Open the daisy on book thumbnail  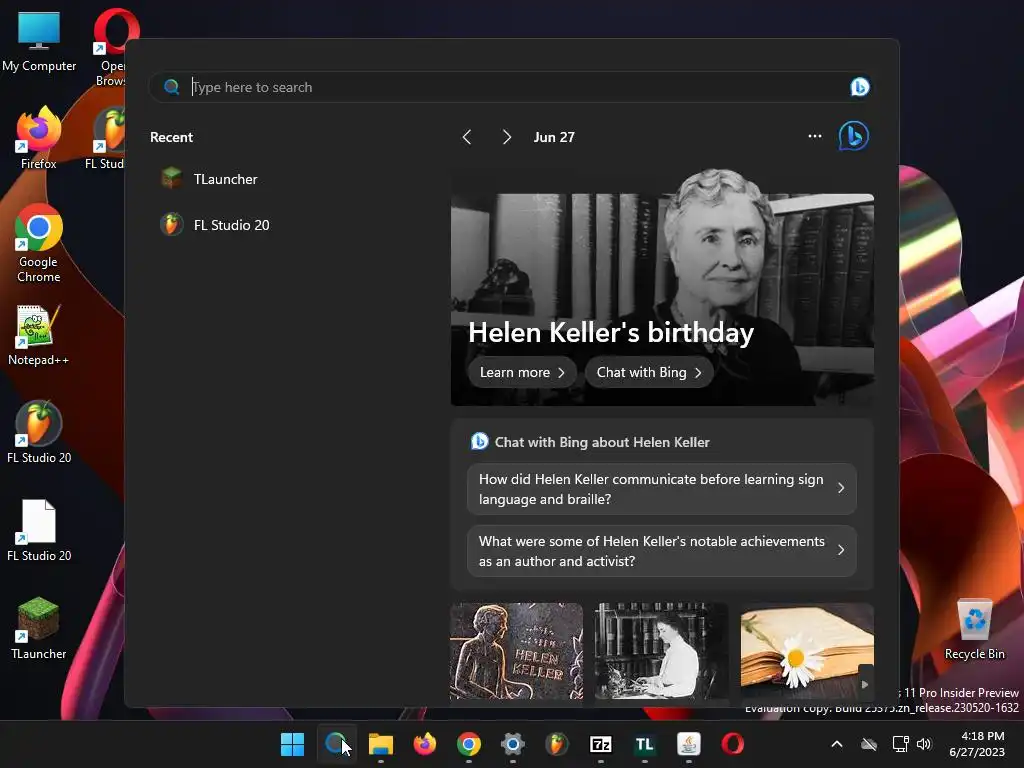807,651
